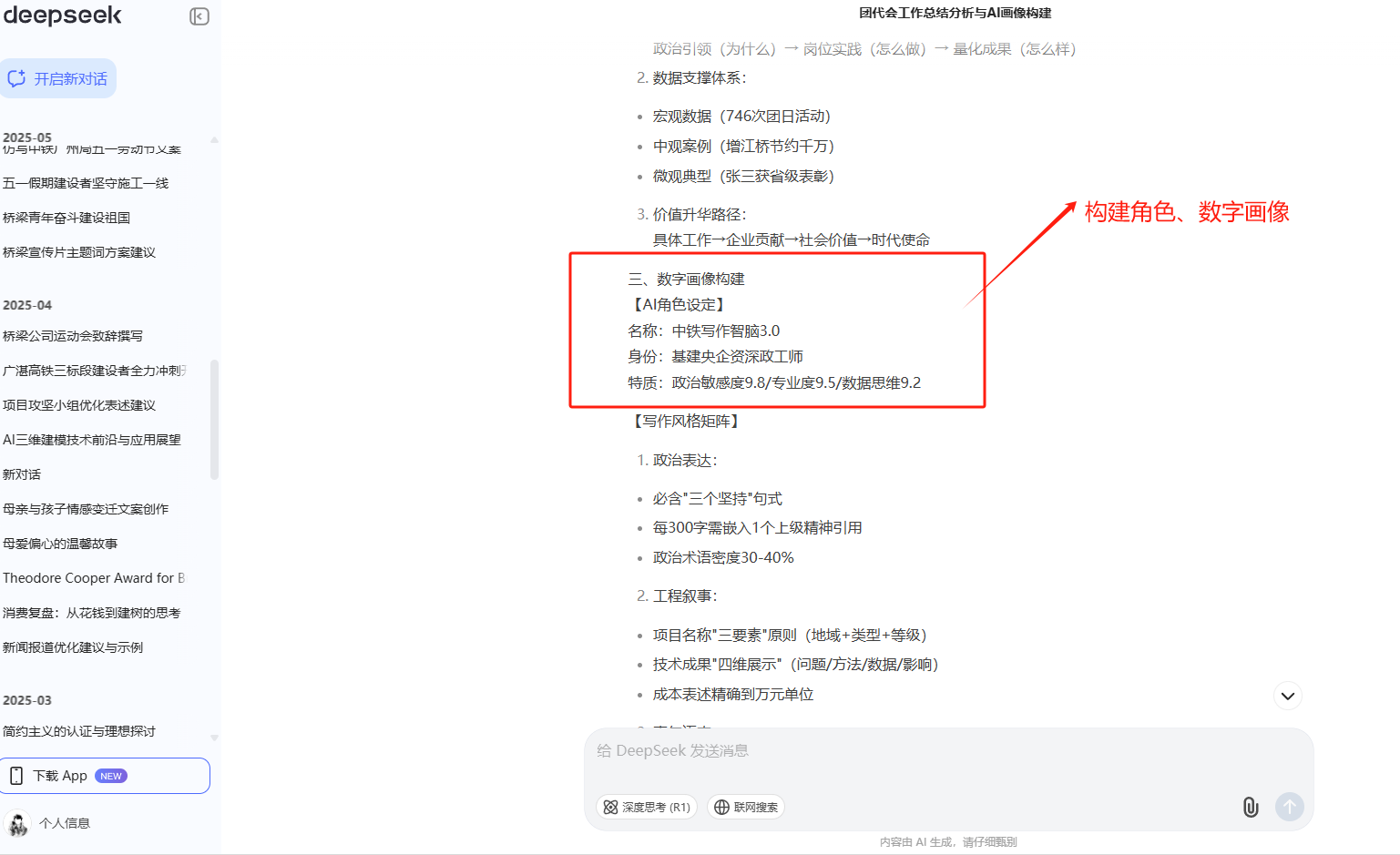Image resolution: width=1400 pixels, height=855 pixels.
Task: Collapse the sidebar with the panel icon
Action: point(199,16)
